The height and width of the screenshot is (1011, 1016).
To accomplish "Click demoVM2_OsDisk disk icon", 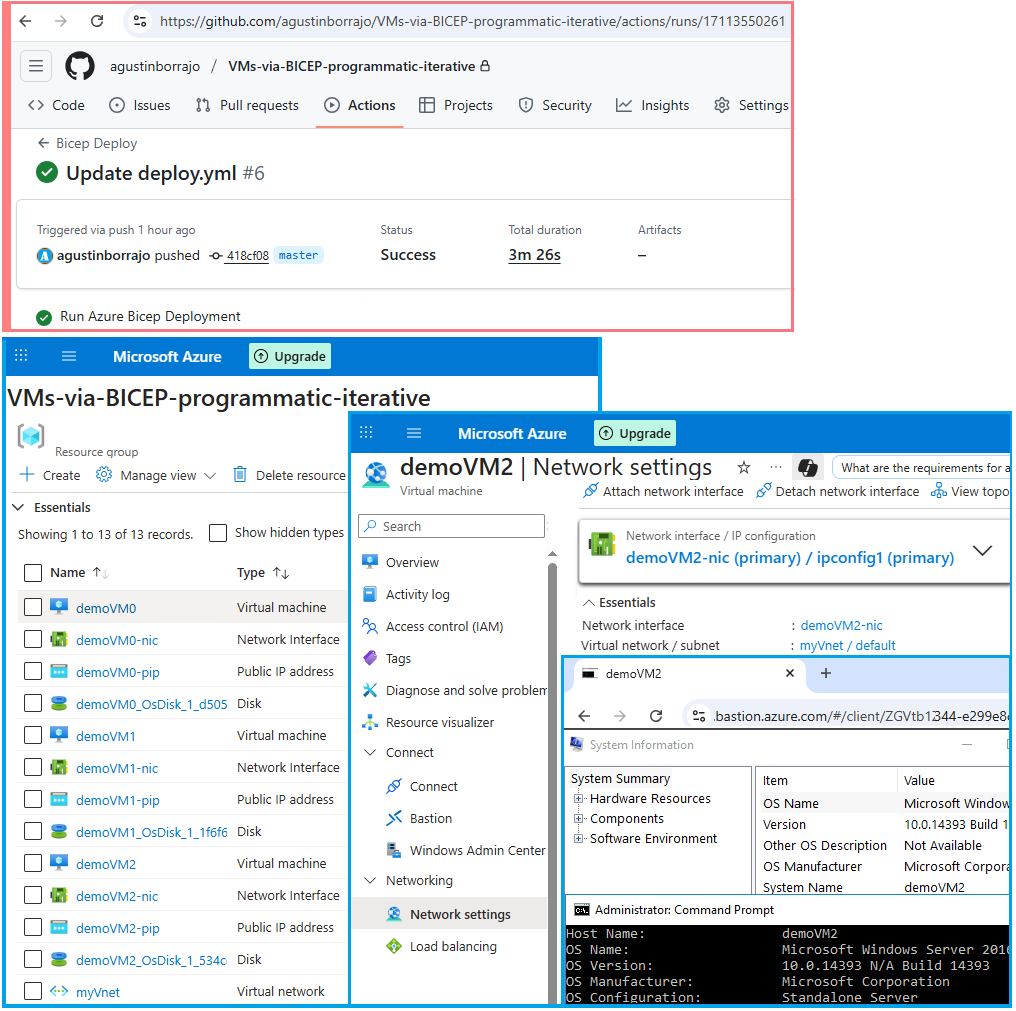I will (59, 959).
